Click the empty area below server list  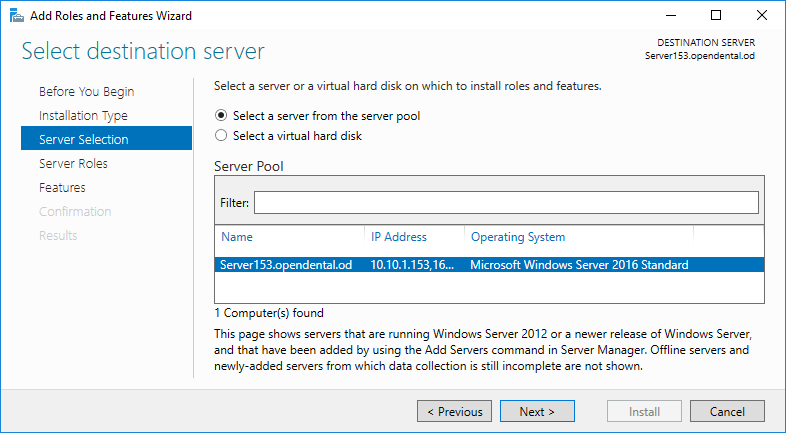(489, 288)
